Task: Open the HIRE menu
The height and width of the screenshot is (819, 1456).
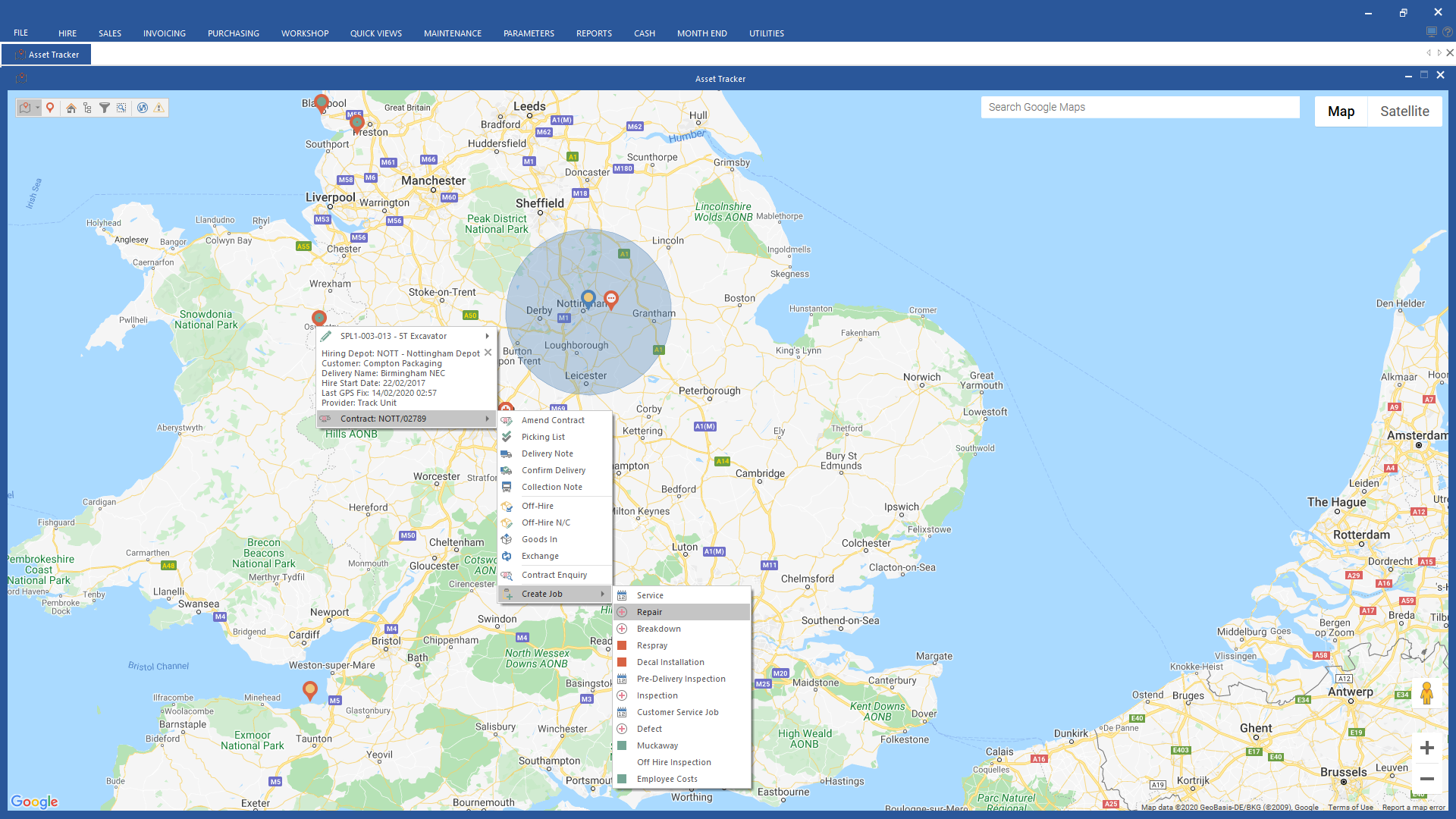Action: [x=67, y=33]
